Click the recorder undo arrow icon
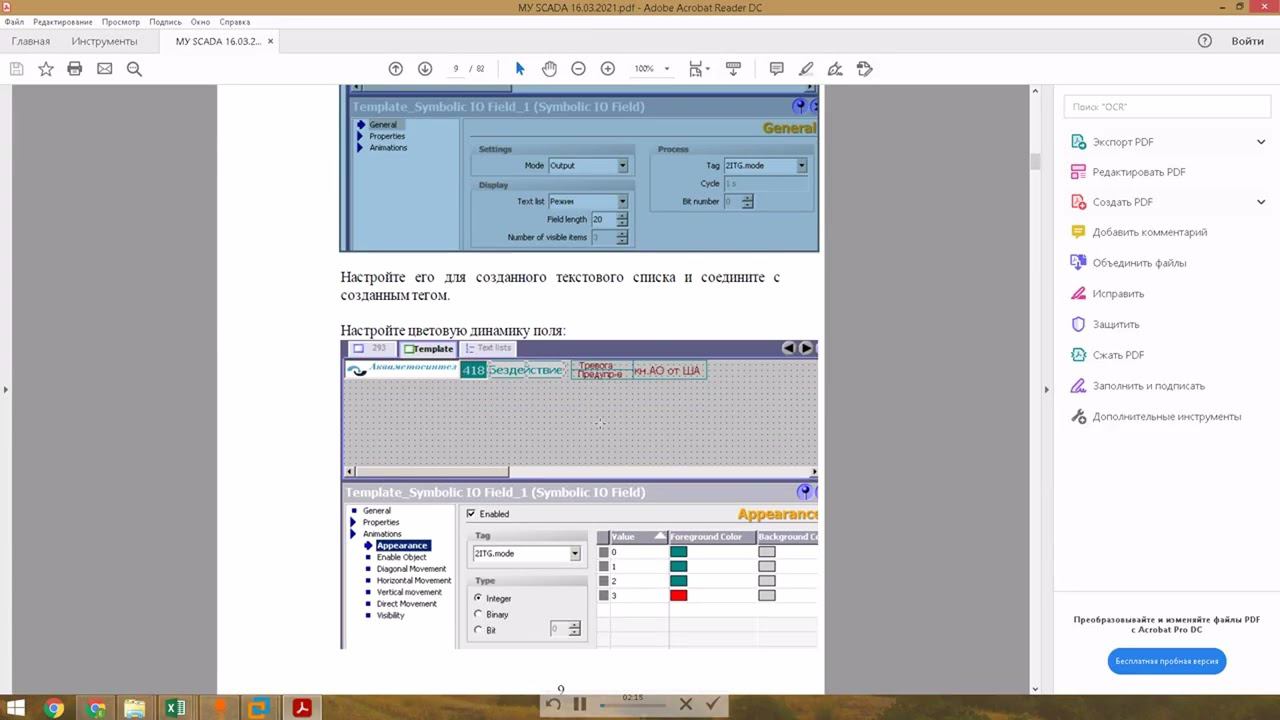 click(553, 704)
